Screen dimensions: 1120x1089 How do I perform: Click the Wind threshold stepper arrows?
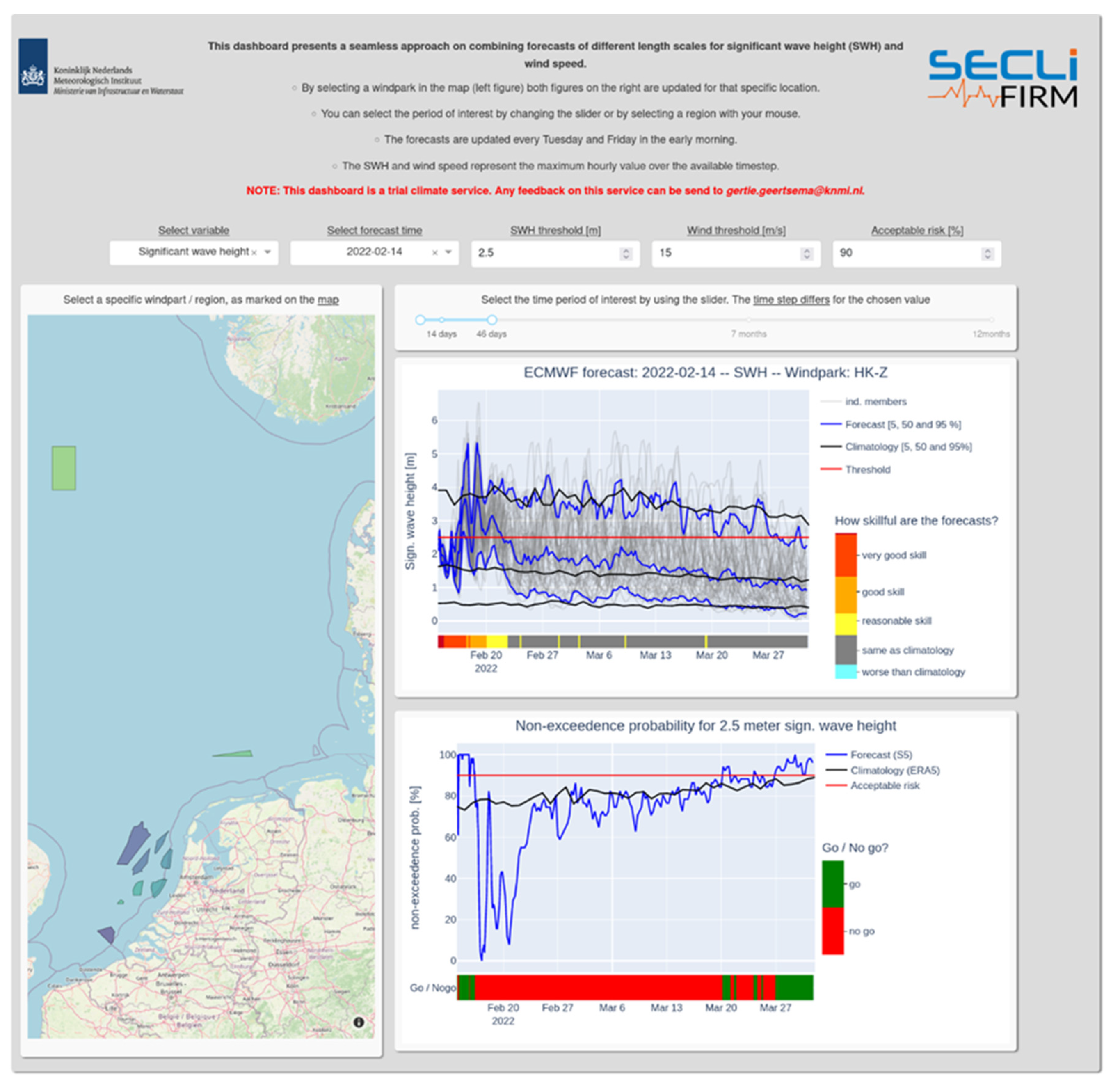click(807, 254)
